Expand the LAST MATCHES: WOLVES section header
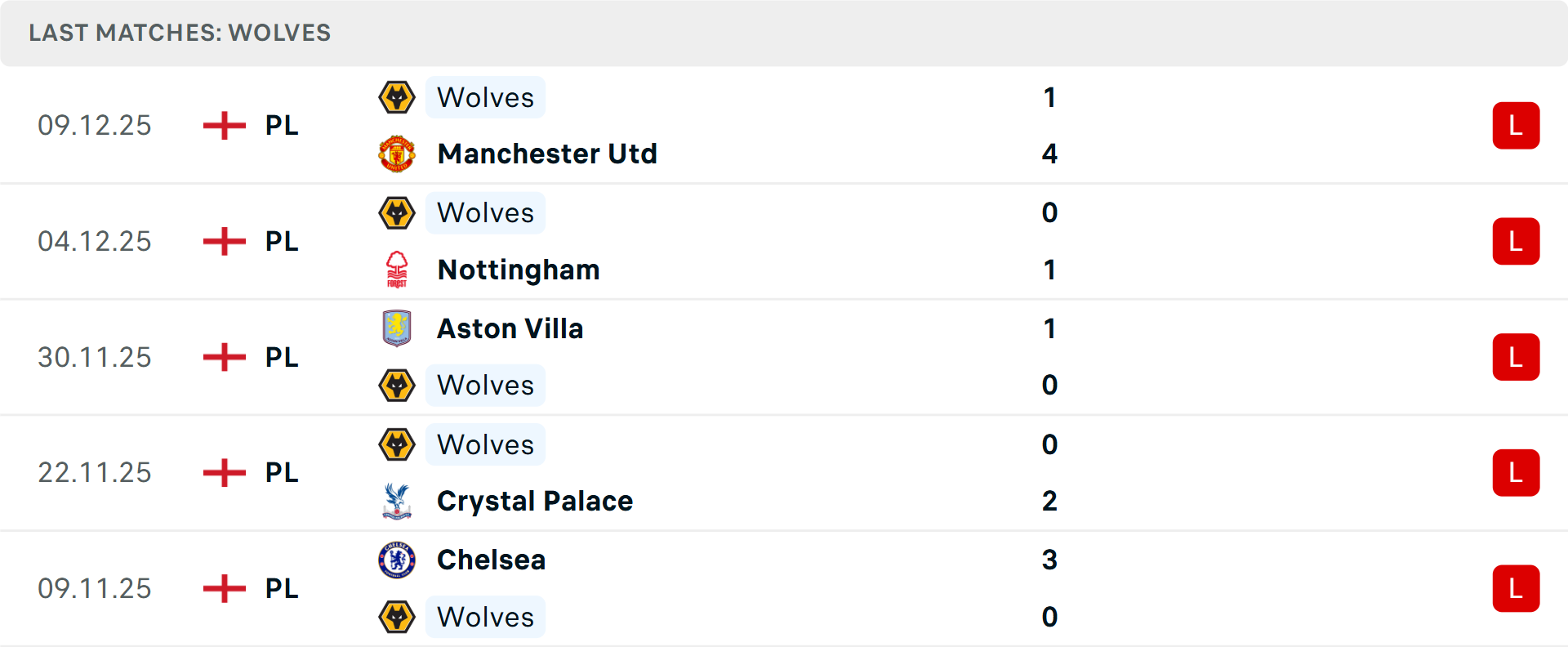Viewport: 1568px width, 647px height. [180, 33]
